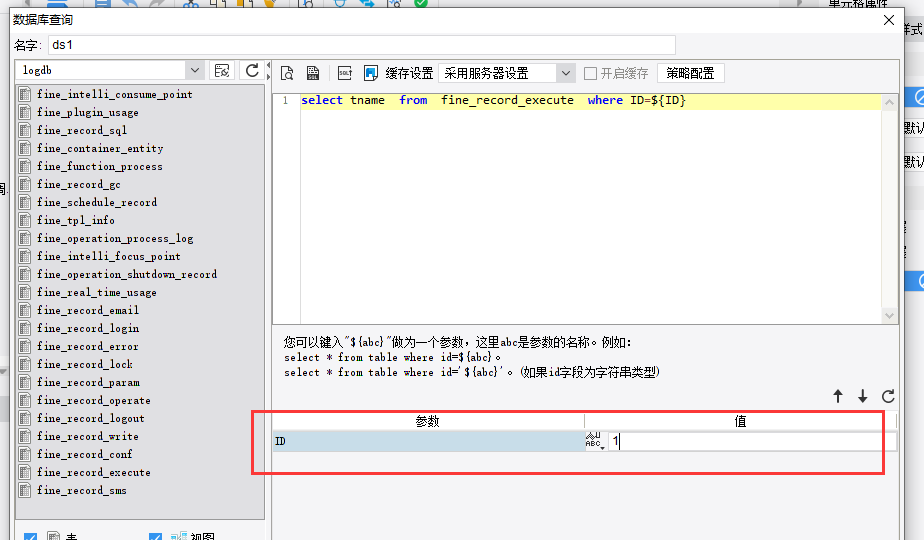The image size is (924, 540).
Task: Select fine_record_logout in table list
Action: 91,419
